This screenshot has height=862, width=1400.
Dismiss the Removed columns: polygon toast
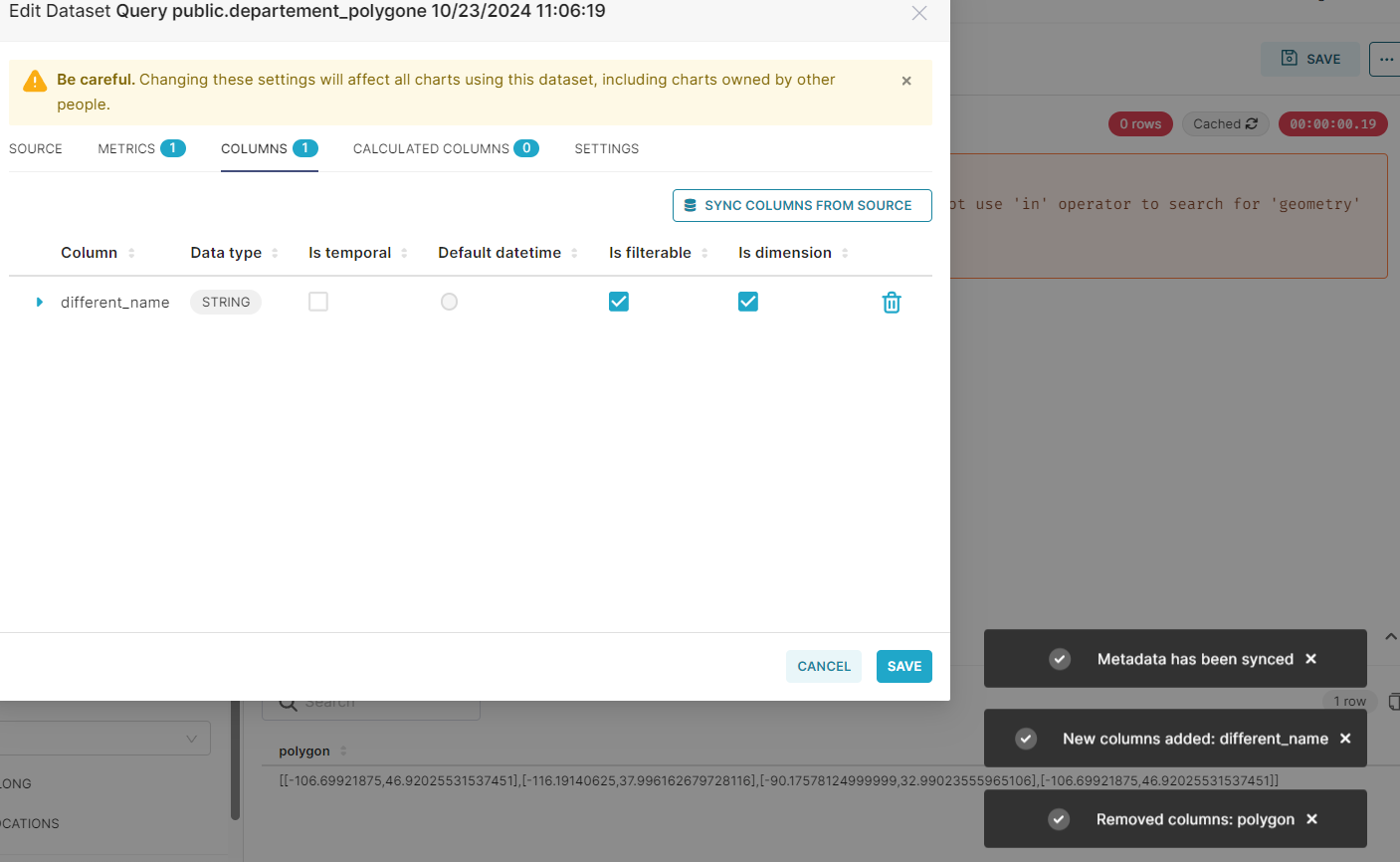[x=1311, y=819]
